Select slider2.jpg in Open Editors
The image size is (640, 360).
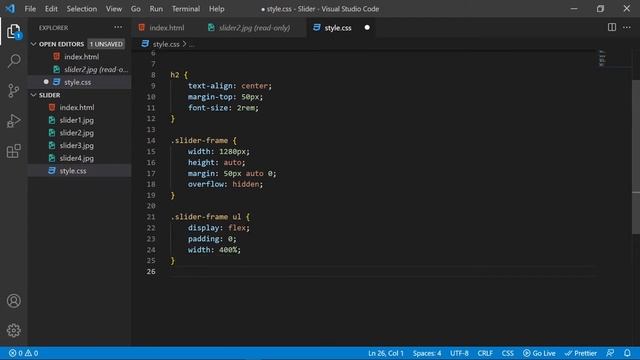(x=96, y=69)
